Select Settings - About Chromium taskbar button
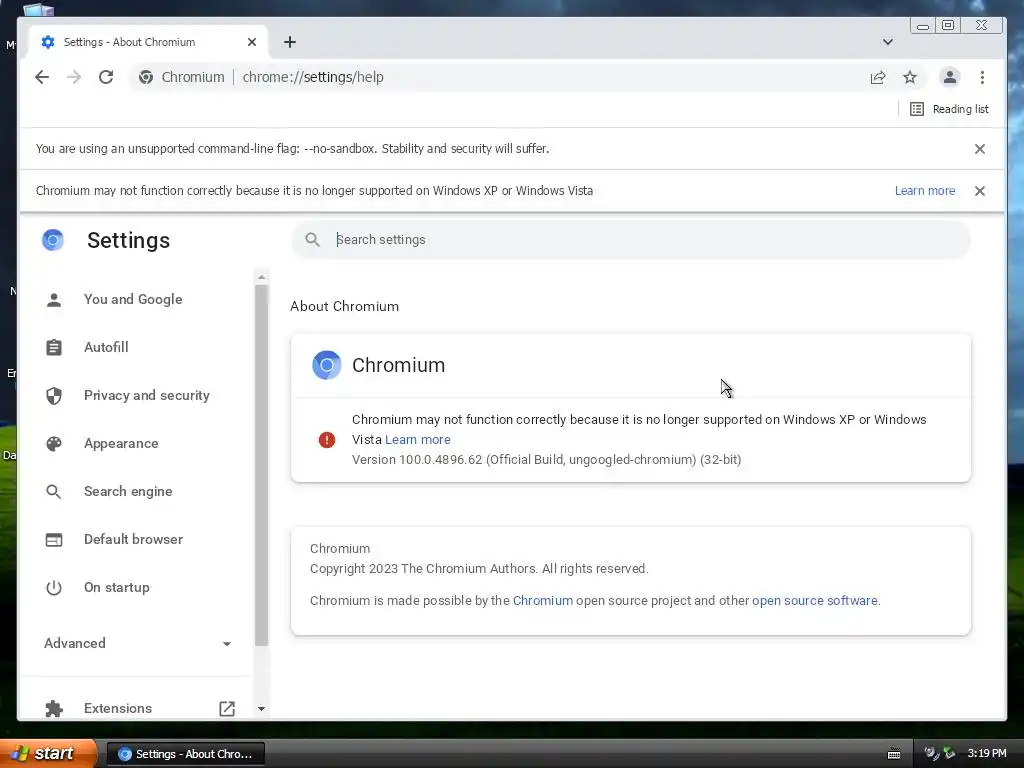 185,754
